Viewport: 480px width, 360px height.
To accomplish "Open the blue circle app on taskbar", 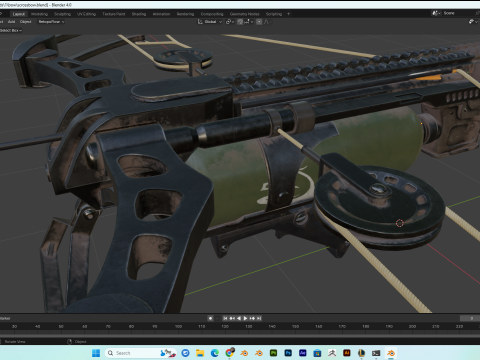I will point(185,353).
